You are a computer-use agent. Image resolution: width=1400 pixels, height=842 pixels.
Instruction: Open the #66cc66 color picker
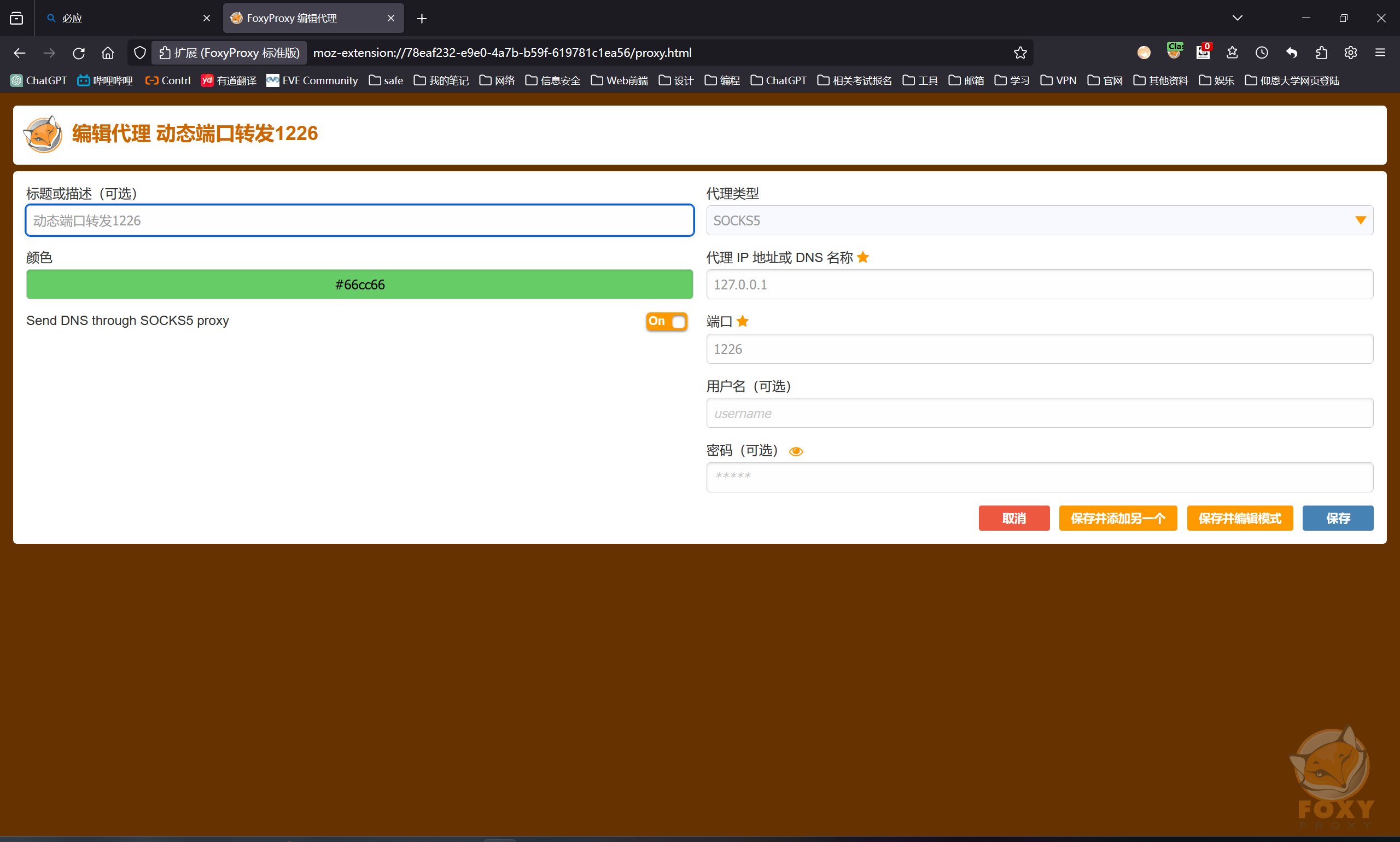pos(359,284)
